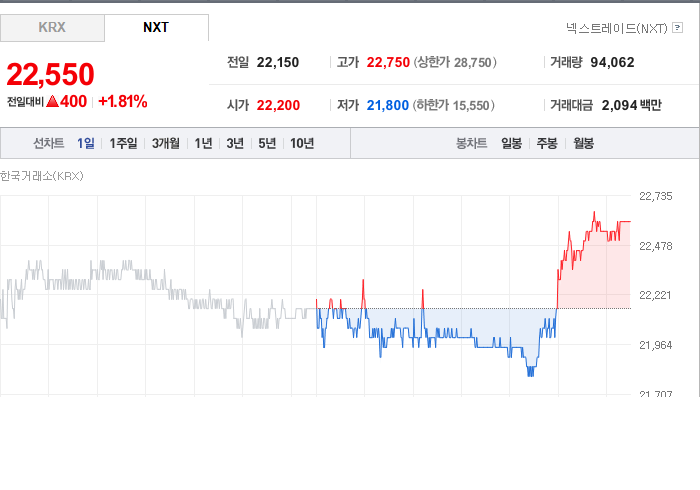The height and width of the screenshot is (490, 700).
Task: Click the 고가 value 22,750
Action: tap(388, 62)
